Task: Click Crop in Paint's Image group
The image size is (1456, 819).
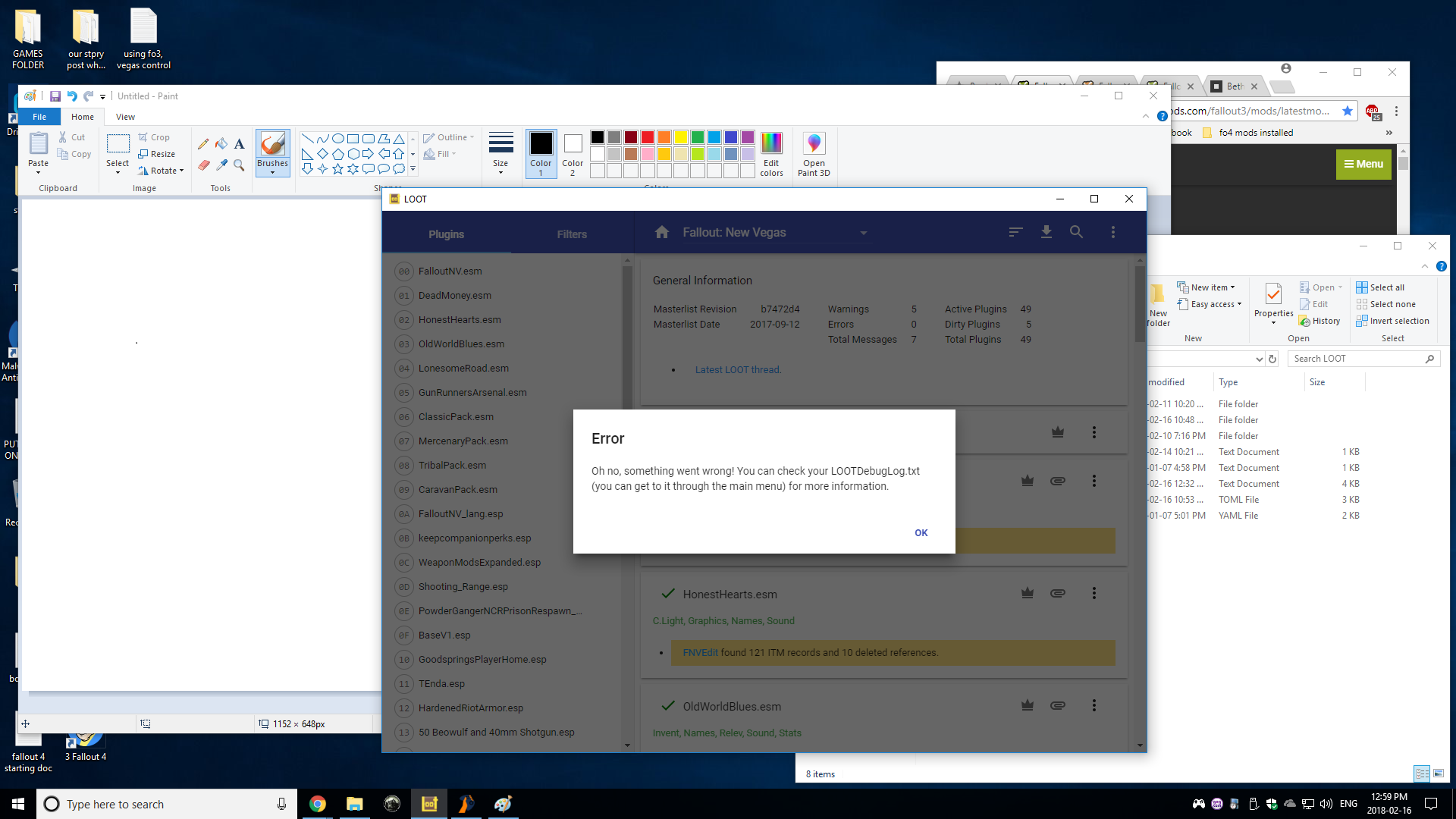Action: pyautogui.click(x=154, y=137)
